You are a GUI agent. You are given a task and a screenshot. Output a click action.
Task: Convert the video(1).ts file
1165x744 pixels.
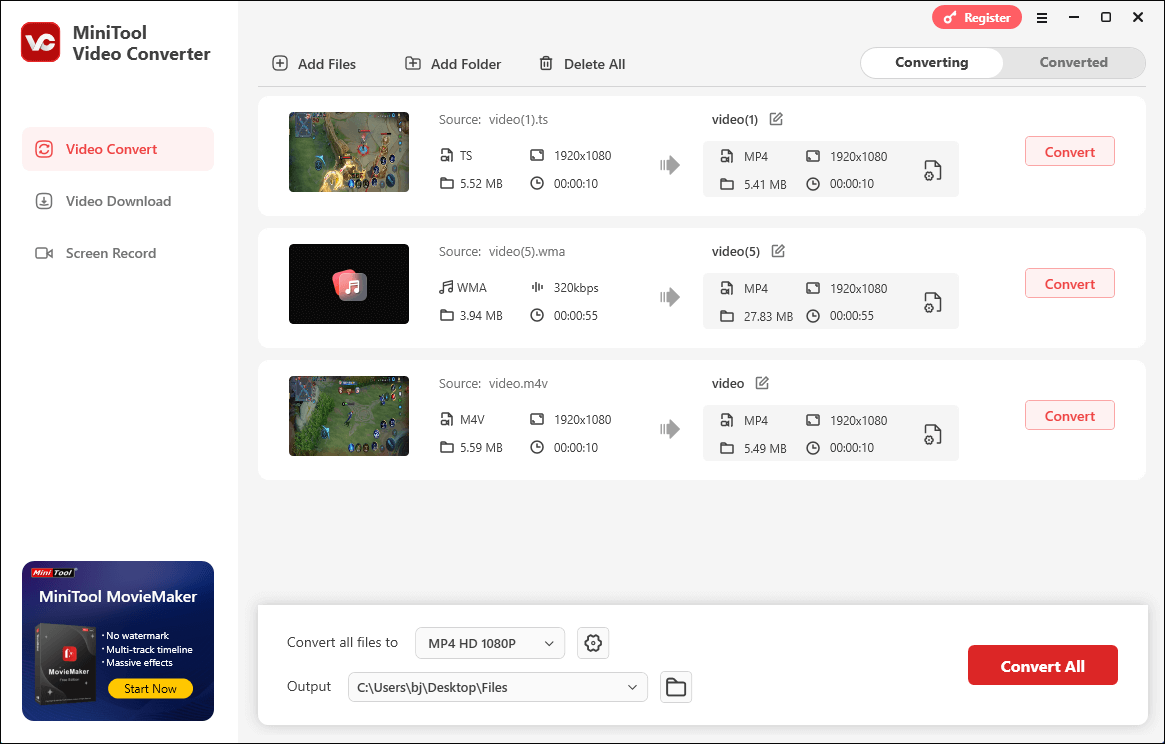[x=1070, y=152]
